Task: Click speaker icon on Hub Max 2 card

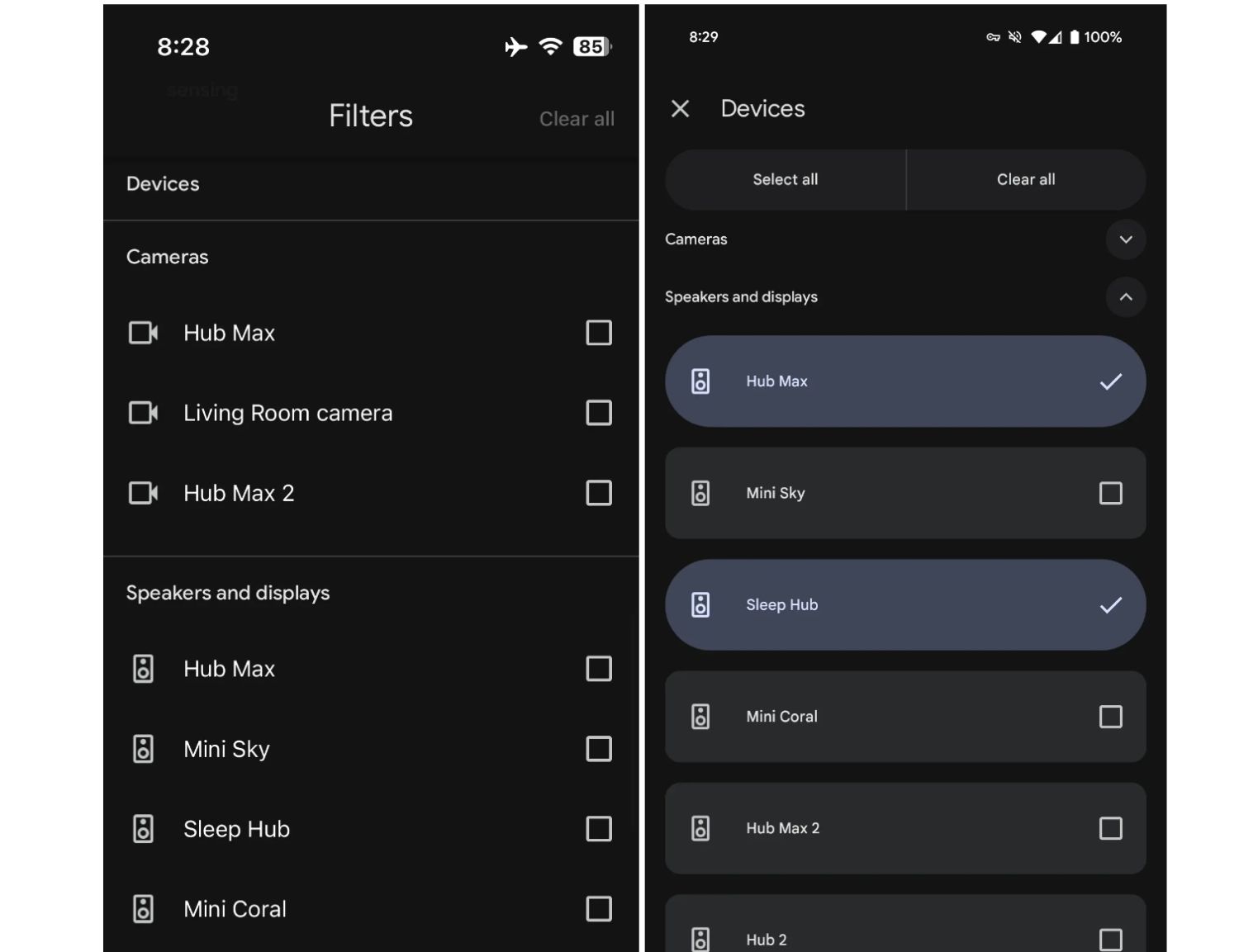Action: (700, 828)
